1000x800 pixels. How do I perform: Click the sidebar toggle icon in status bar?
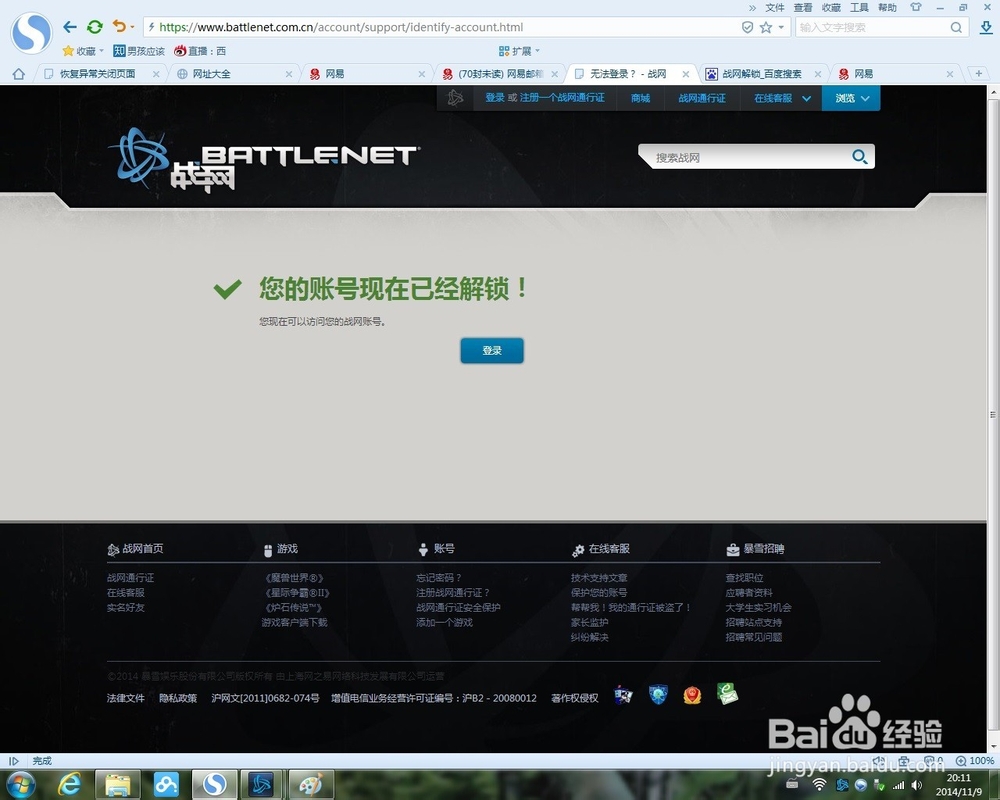click(x=13, y=760)
